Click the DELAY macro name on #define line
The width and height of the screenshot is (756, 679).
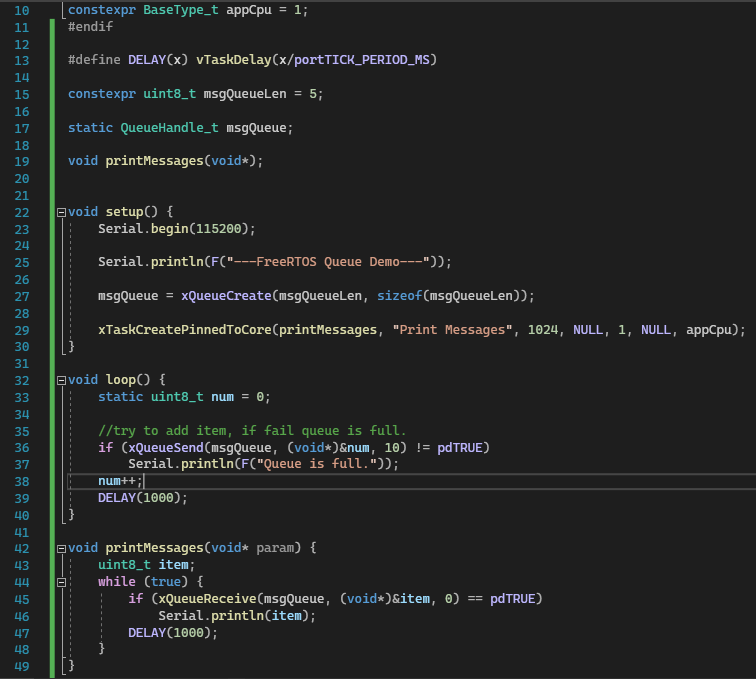pyautogui.click(x=147, y=60)
